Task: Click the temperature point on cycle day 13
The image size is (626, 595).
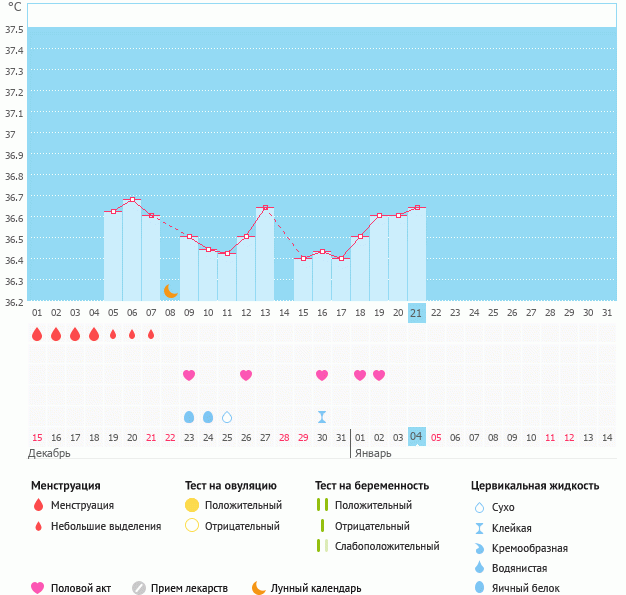Action: 265,208
